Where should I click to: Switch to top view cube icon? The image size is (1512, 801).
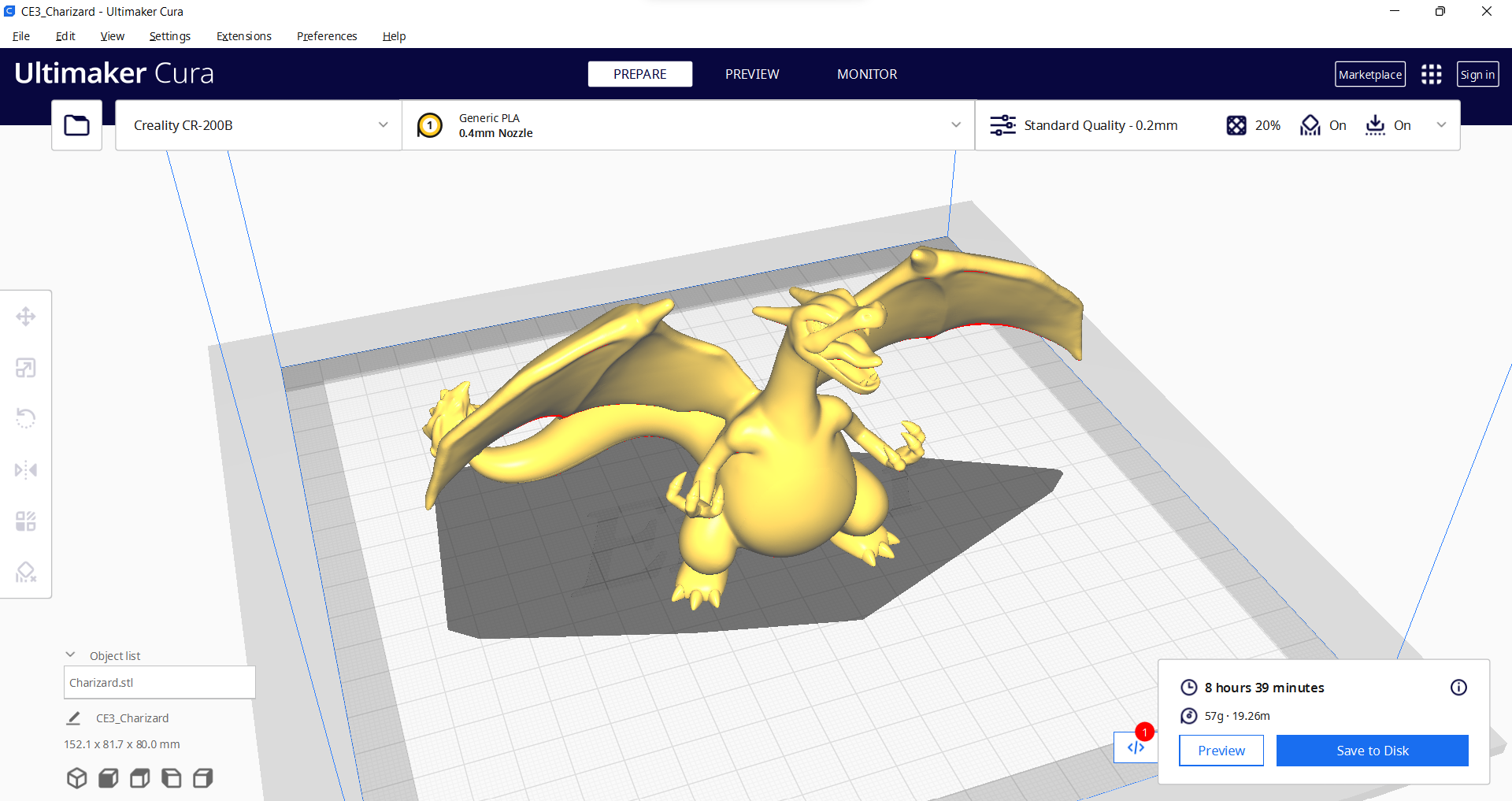pos(139,778)
